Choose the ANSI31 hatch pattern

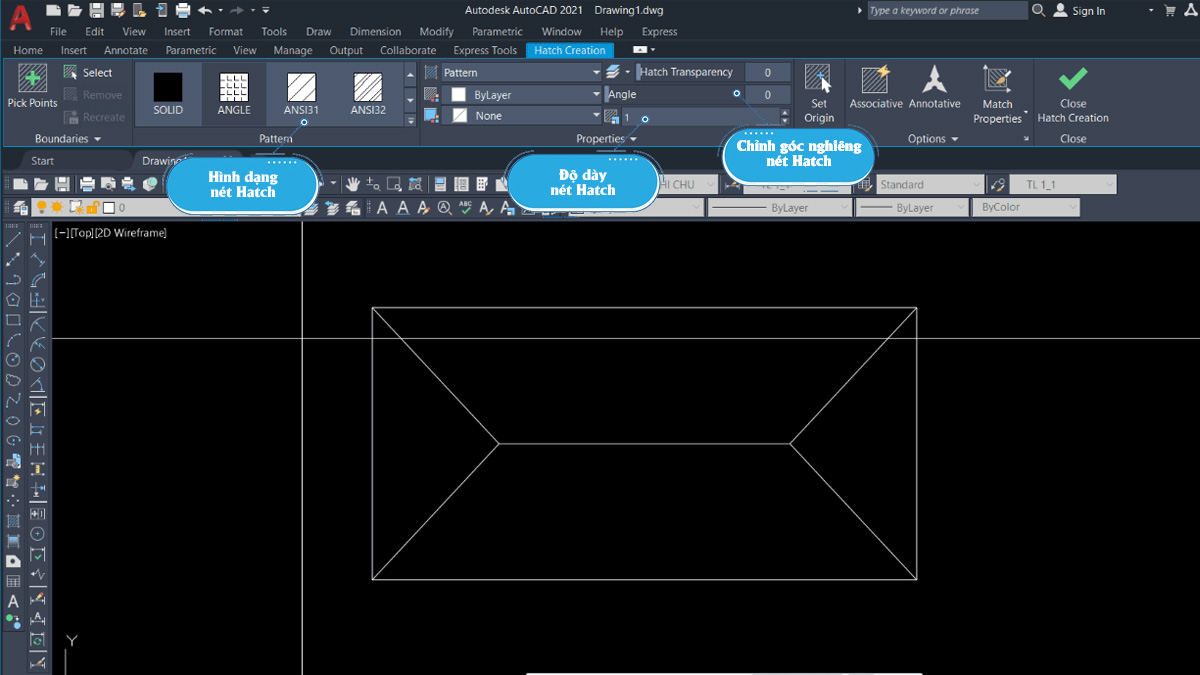[x=301, y=94]
